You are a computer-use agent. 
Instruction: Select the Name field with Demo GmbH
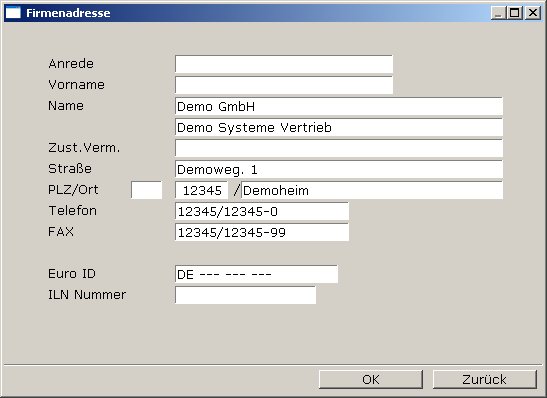(x=339, y=106)
